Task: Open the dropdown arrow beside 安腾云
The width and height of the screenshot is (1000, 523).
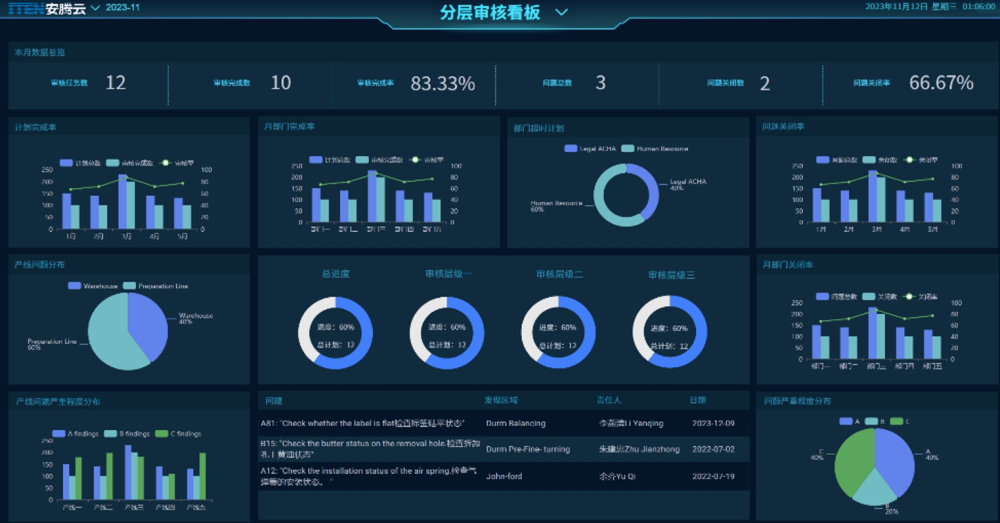Action: click(x=96, y=8)
